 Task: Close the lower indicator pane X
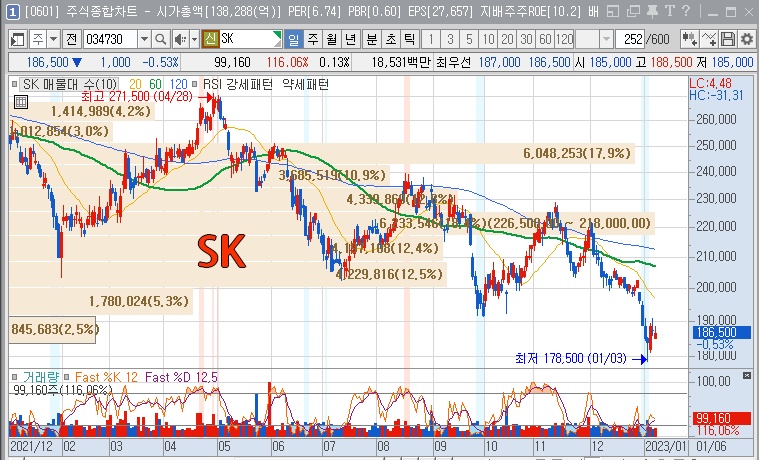[747, 375]
